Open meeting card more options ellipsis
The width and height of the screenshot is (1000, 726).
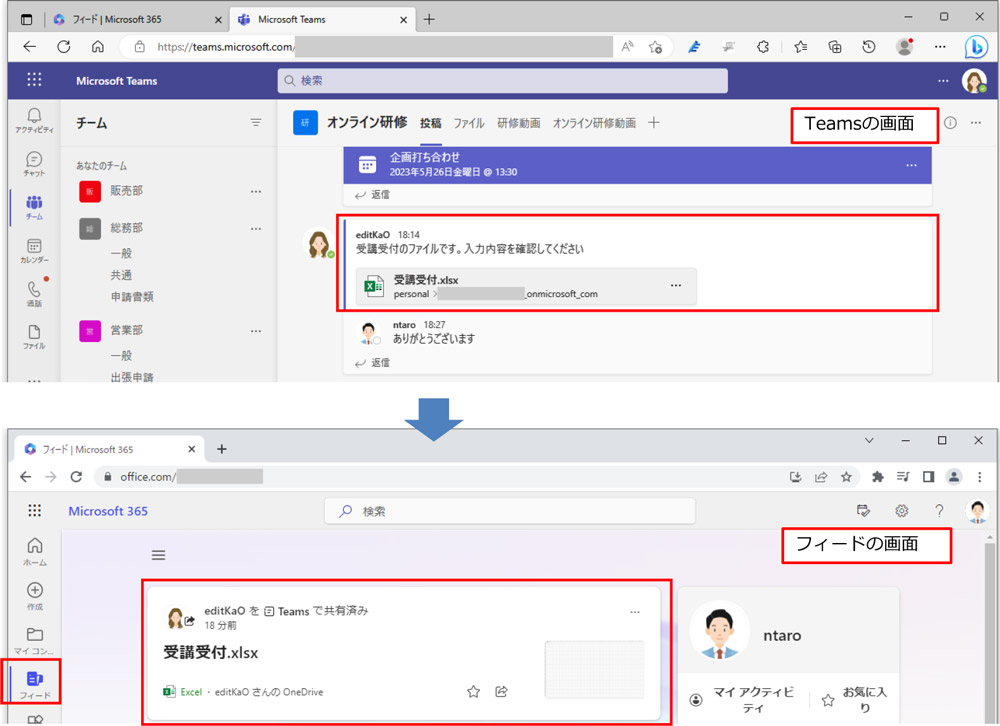click(x=911, y=165)
